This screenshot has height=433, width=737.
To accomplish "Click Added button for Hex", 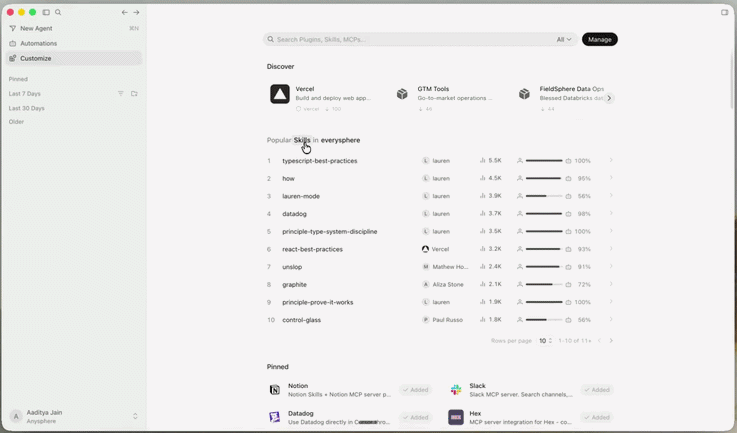I will (597, 417).
